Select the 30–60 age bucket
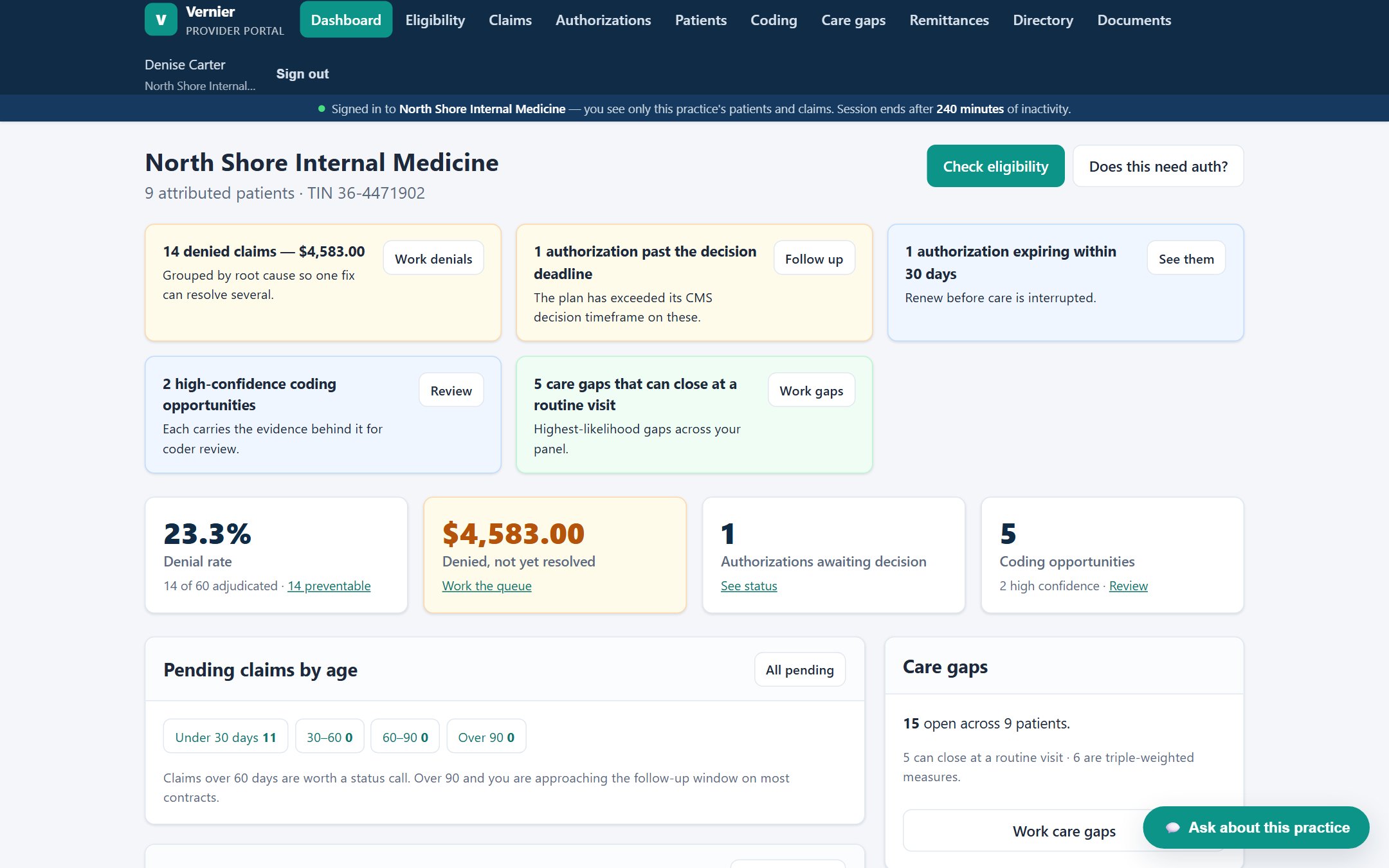Viewport: 1389px width, 868px height. 330,737
